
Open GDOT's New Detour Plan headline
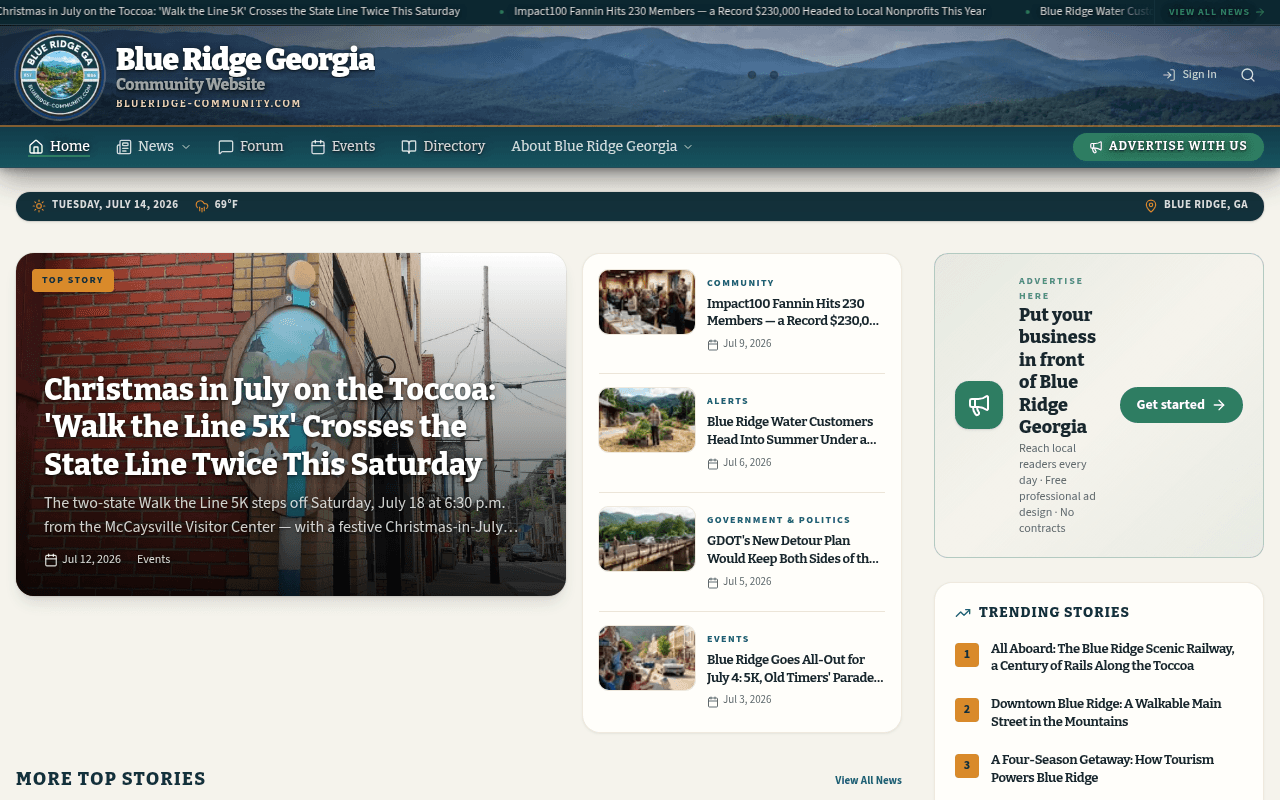point(793,549)
